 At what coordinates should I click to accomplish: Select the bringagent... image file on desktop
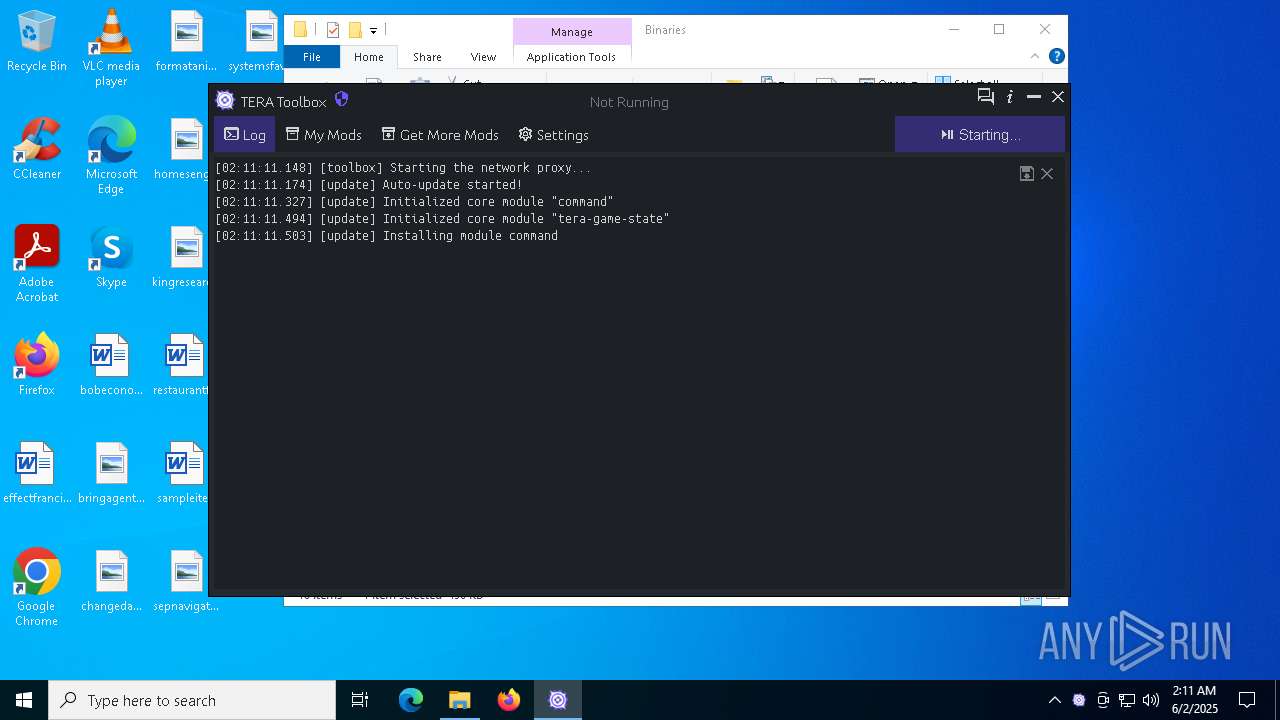pos(111,473)
